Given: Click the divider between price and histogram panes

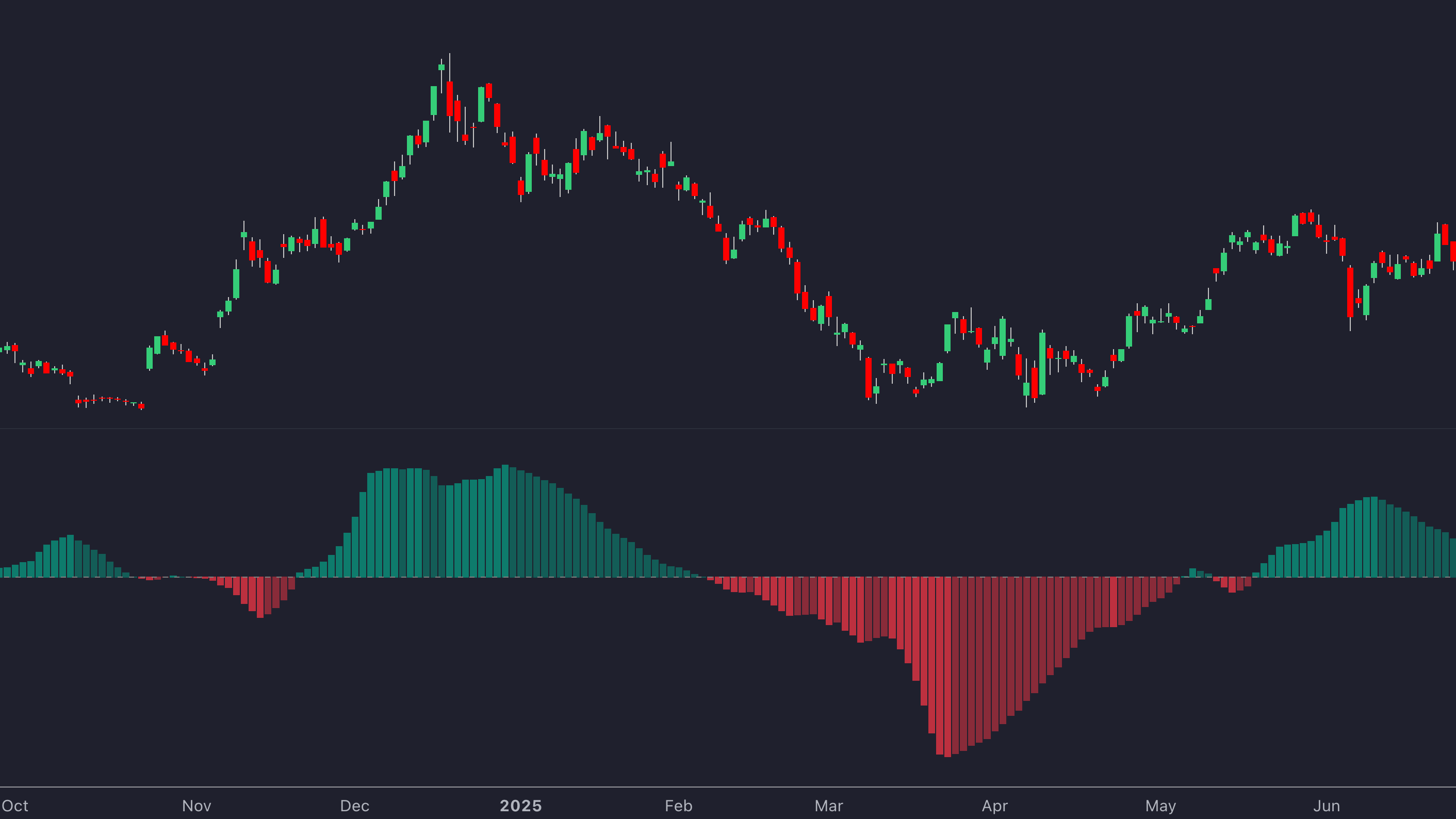Looking at the screenshot, I should [728, 430].
